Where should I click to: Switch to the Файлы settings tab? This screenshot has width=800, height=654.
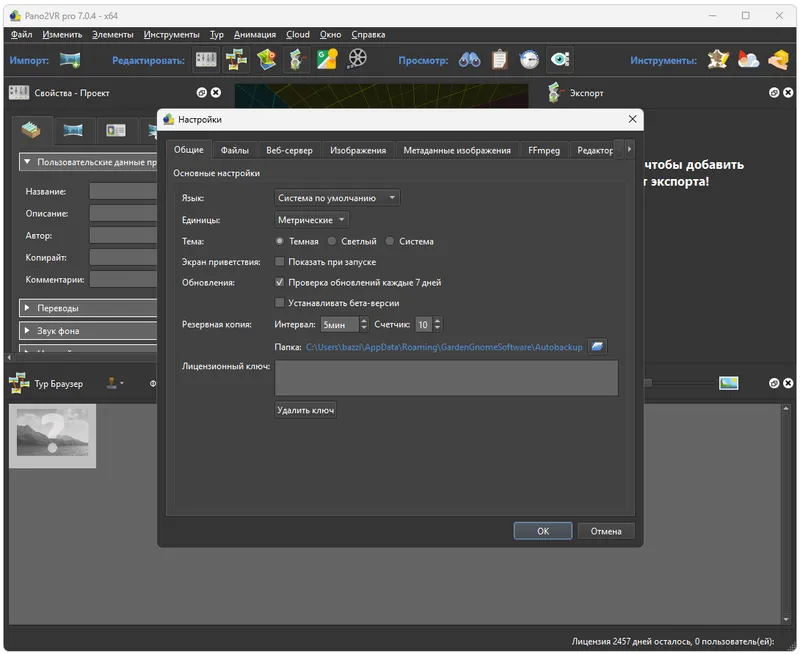pos(235,150)
